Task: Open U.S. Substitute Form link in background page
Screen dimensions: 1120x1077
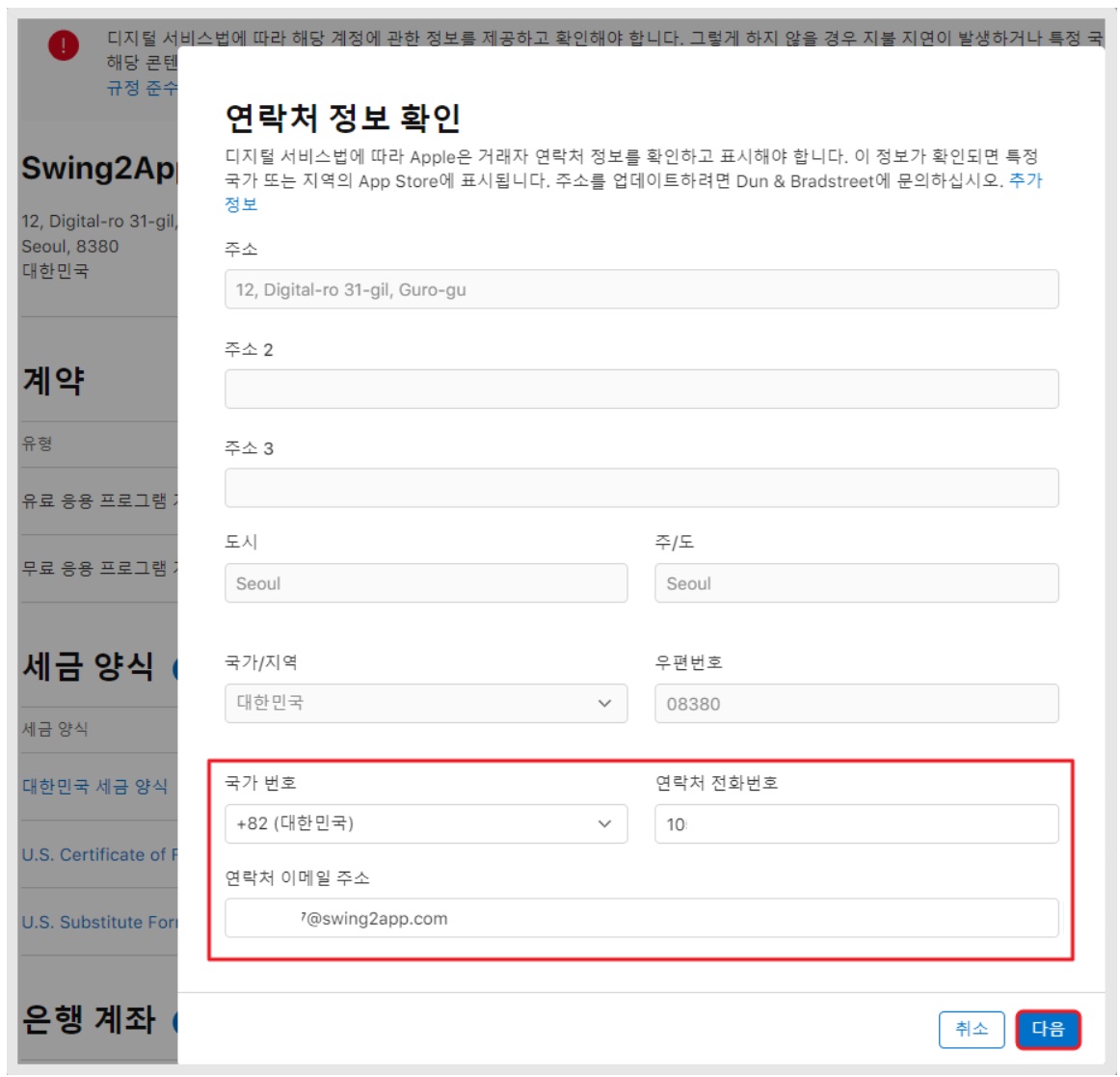Action: point(99,922)
